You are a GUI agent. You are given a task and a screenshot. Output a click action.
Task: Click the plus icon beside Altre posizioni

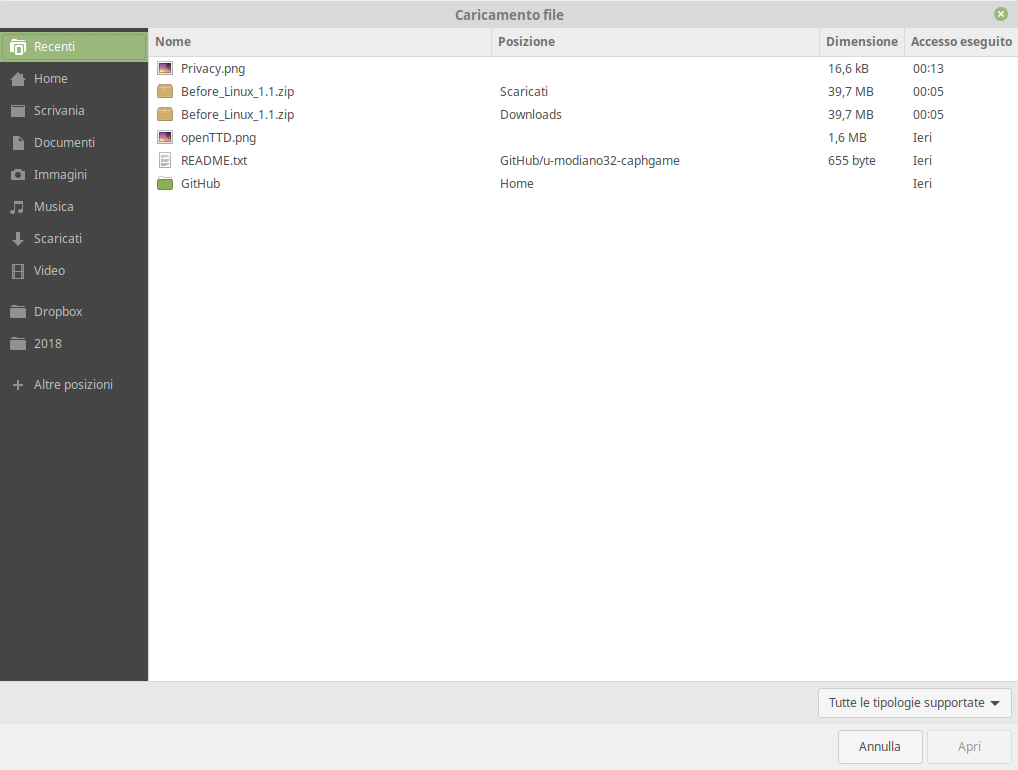[18, 385]
